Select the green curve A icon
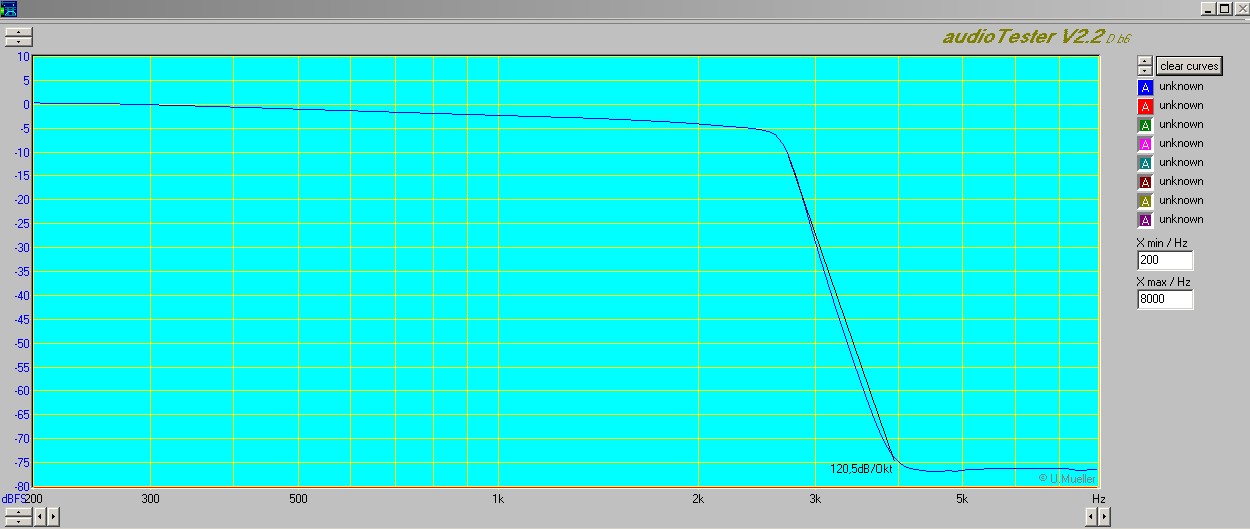 click(1145, 125)
